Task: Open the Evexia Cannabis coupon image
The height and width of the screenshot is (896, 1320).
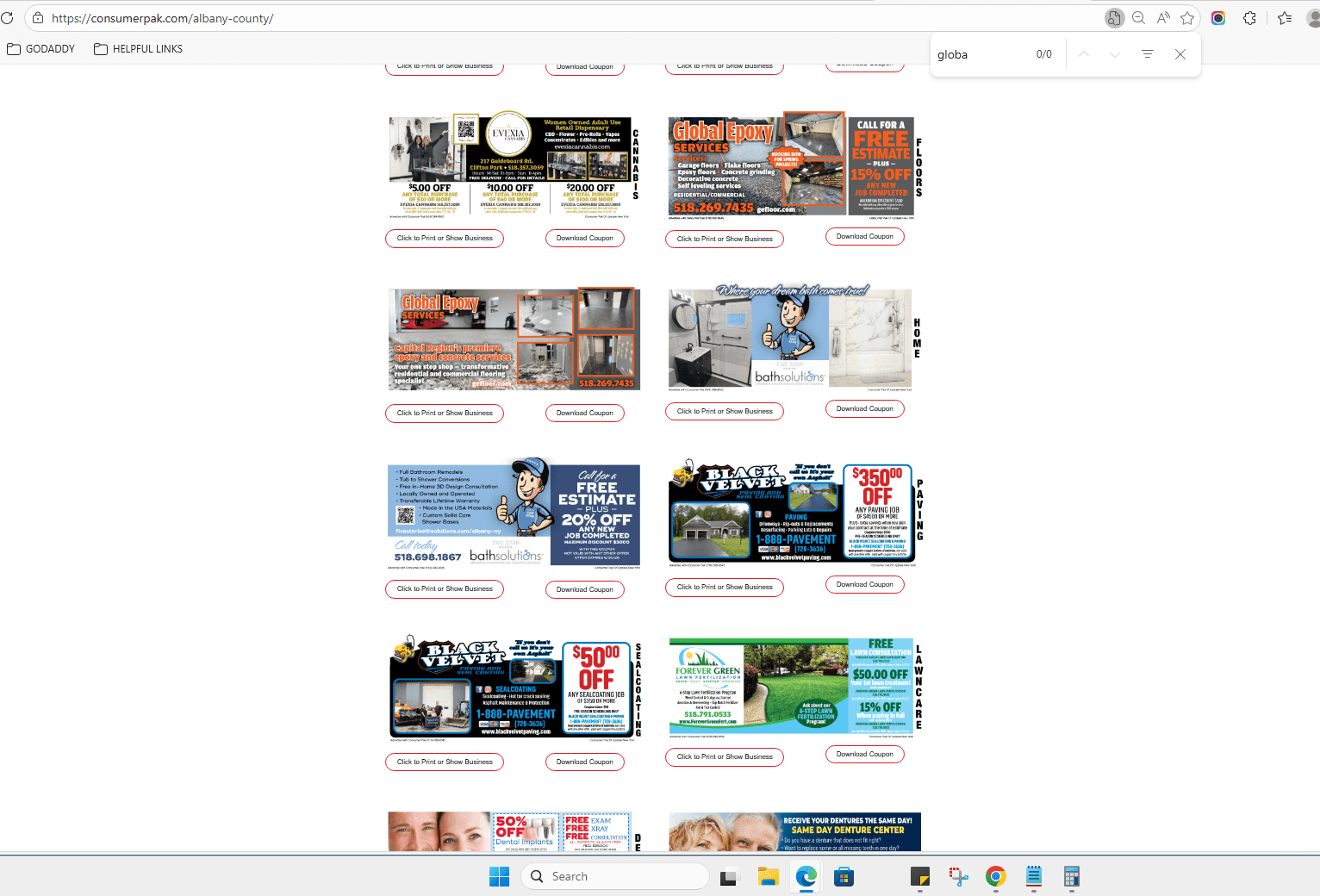Action: tap(514, 167)
